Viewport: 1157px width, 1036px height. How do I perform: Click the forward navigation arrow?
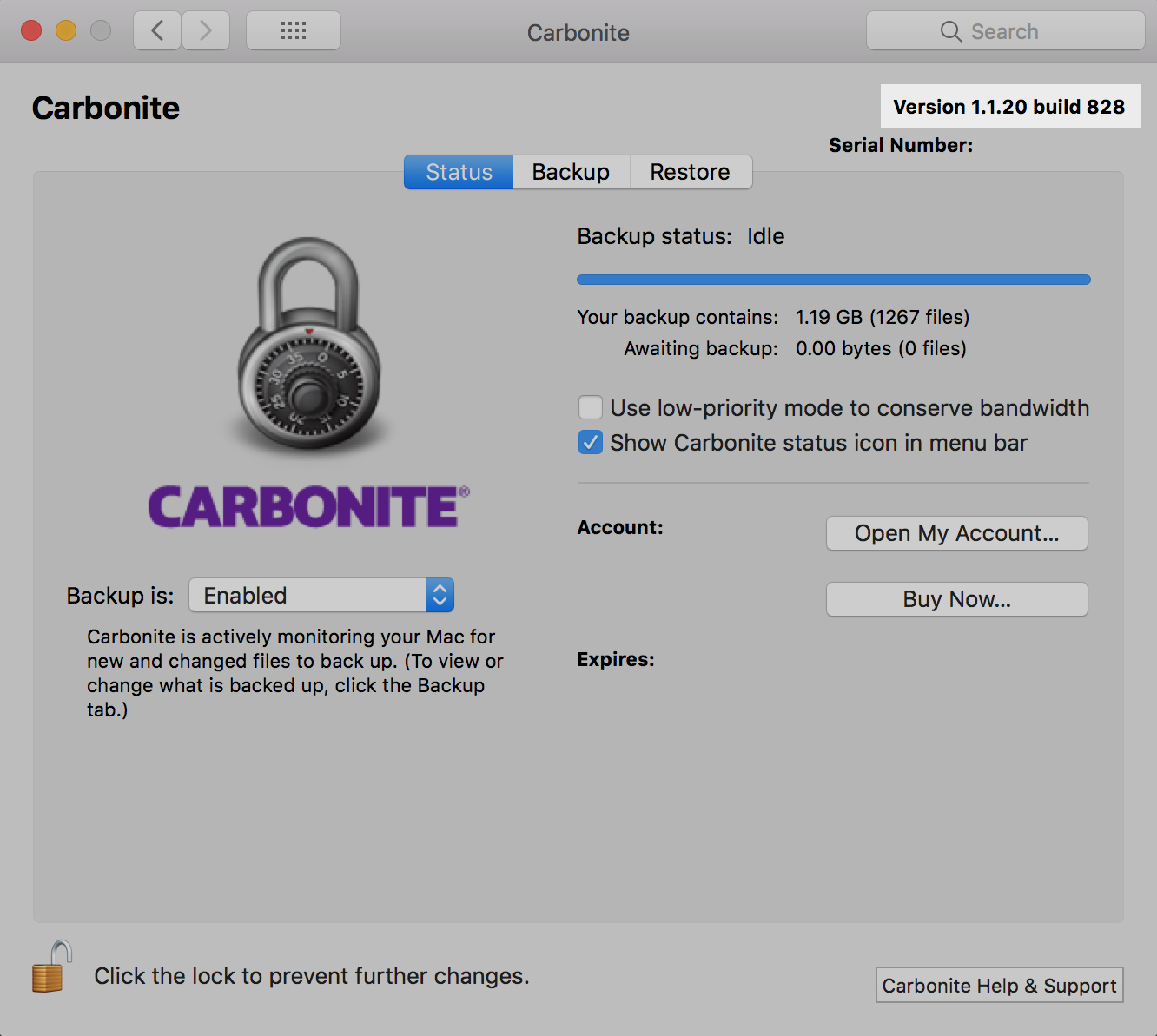[x=206, y=31]
